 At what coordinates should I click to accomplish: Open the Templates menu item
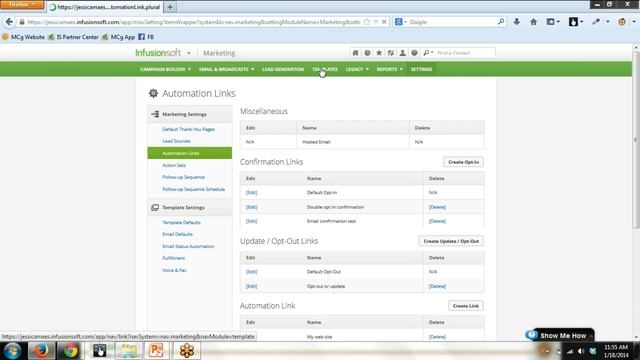pos(325,69)
